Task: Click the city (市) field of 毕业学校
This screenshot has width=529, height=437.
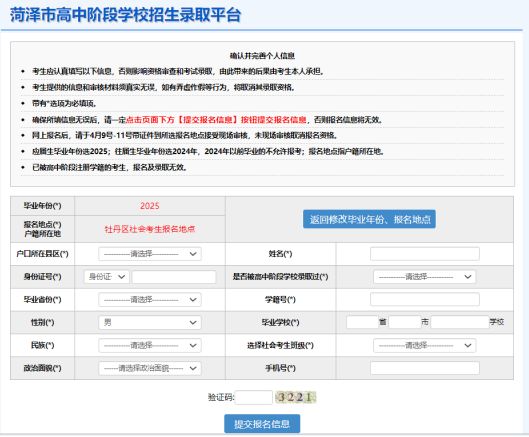Action: click(405, 322)
